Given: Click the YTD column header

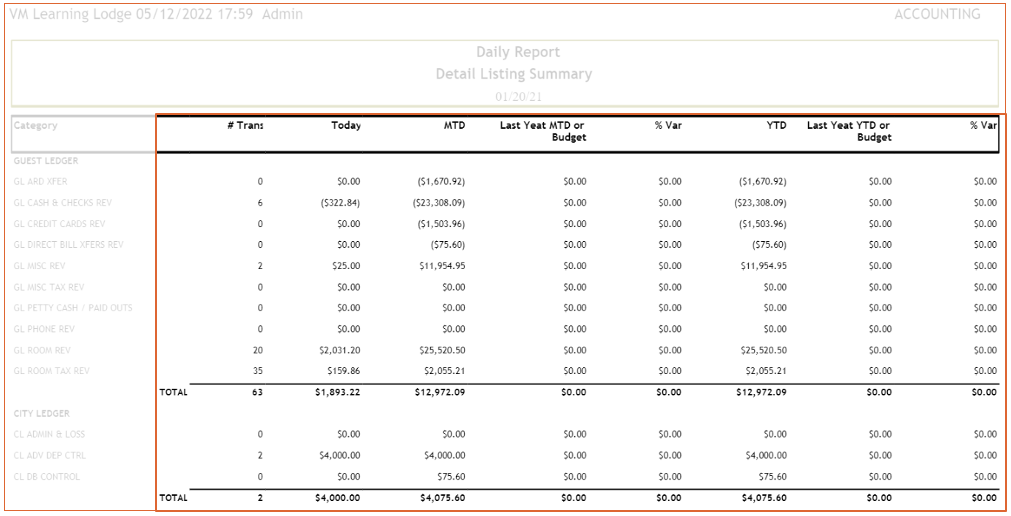Looking at the screenshot, I should click(x=776, y=126).
